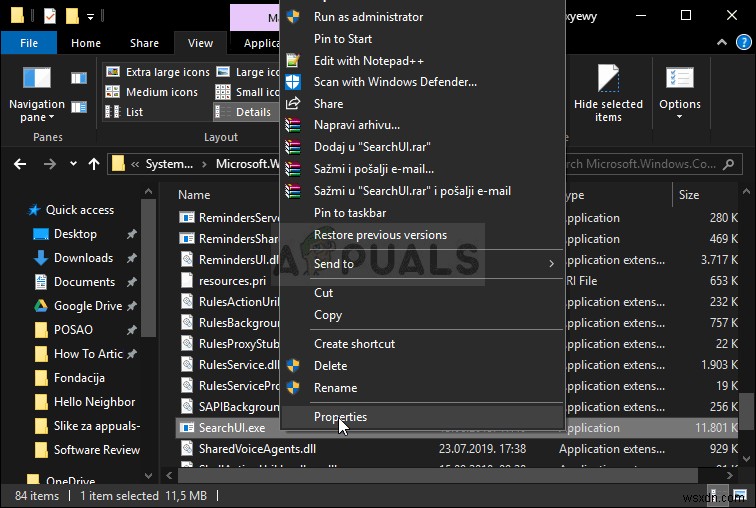Click the RulesService.dll file icon
The image size is (756, 508).
187,364
